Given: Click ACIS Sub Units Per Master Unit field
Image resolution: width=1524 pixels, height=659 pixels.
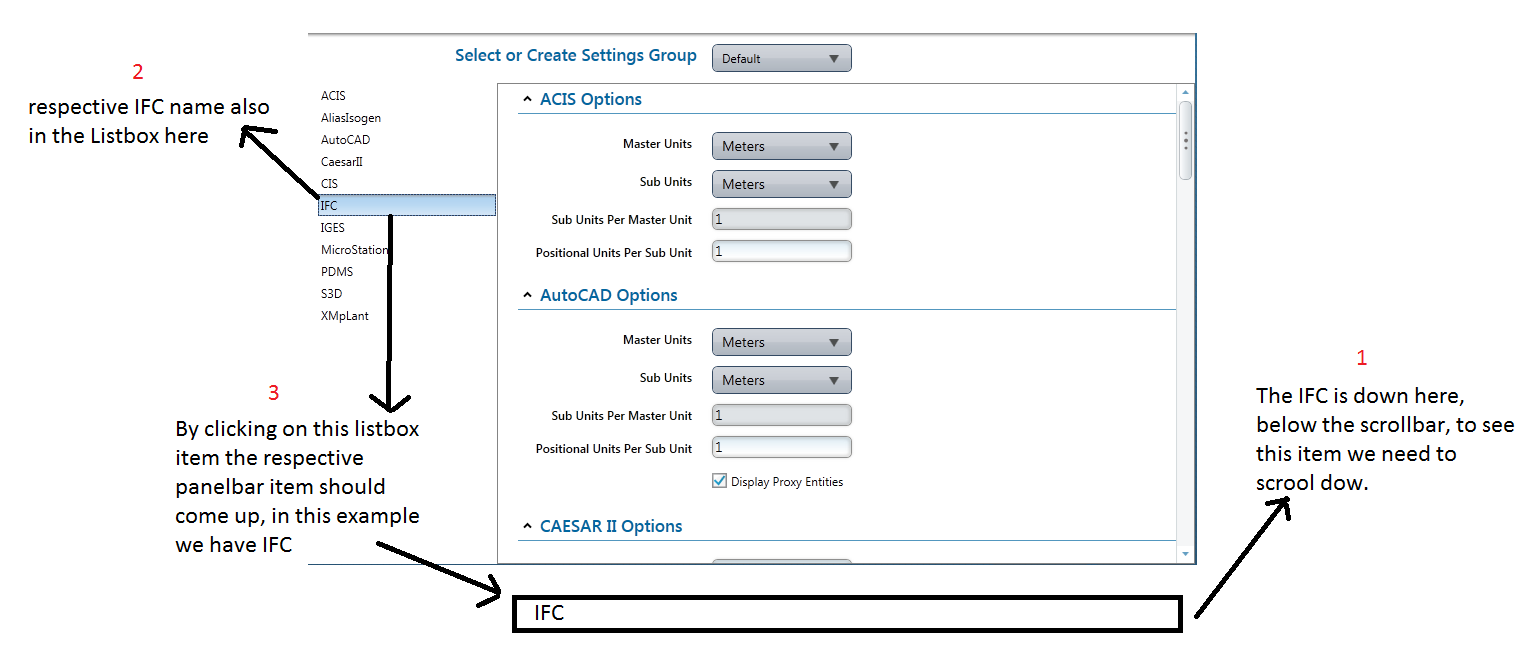Looking at the screenshot, I should pyautogui.click(x=781, y=219).
